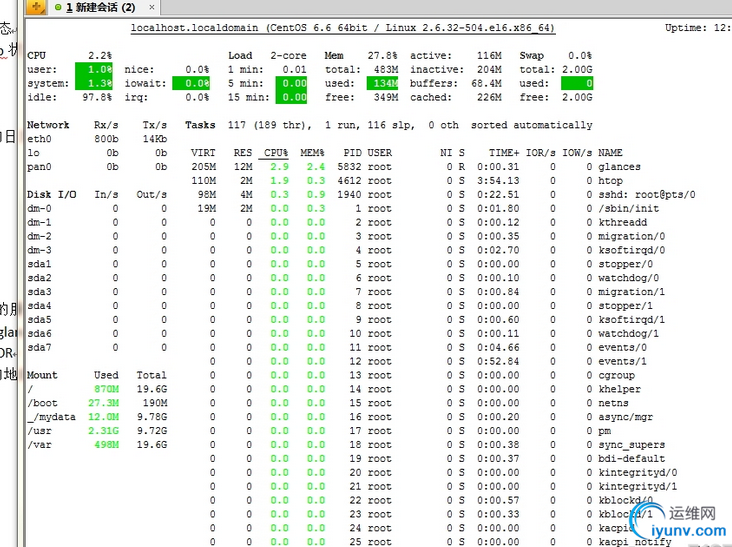Click the TIME+ column header

pos(504,153)
